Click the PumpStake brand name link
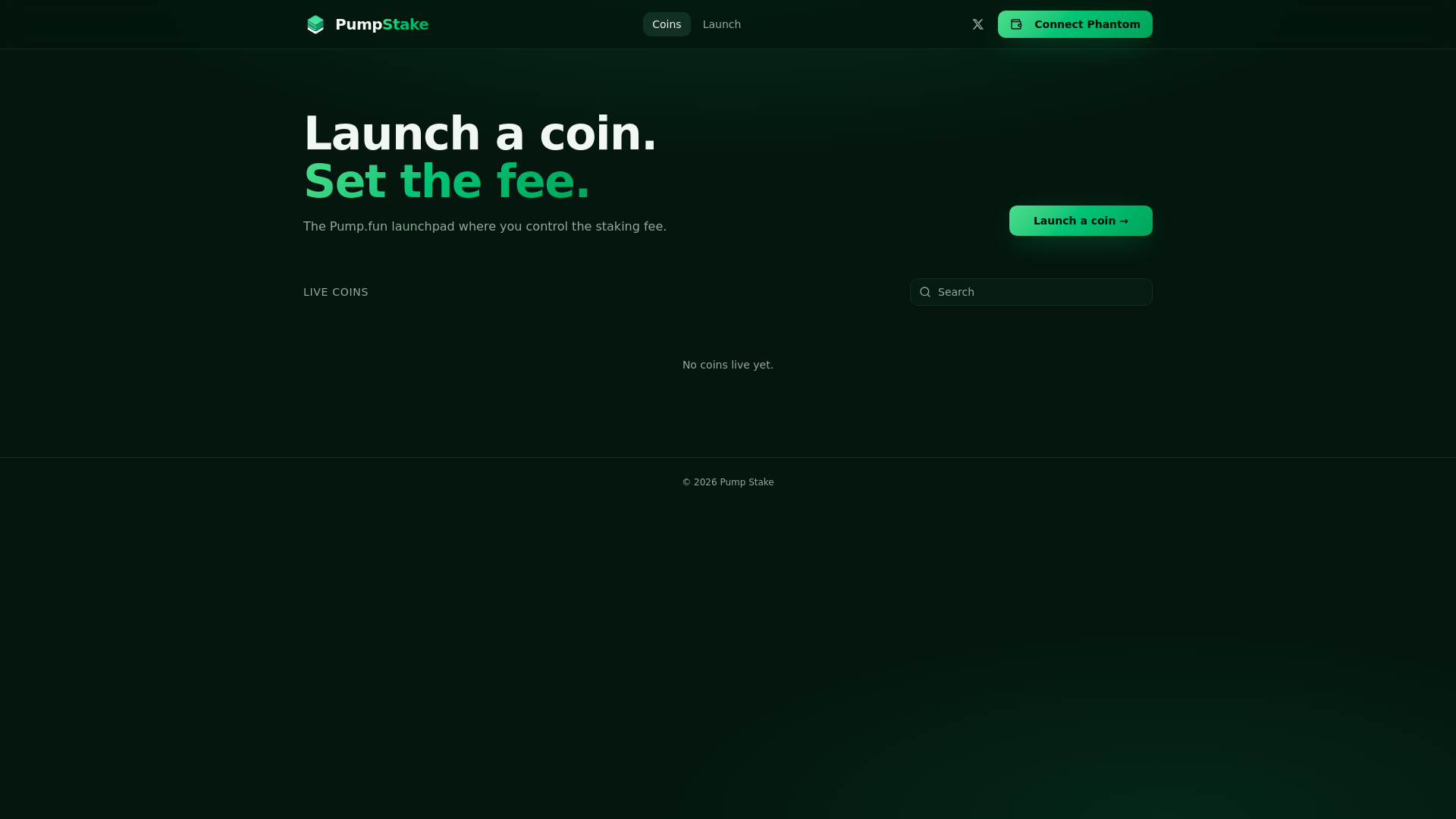 click(381, 24)
